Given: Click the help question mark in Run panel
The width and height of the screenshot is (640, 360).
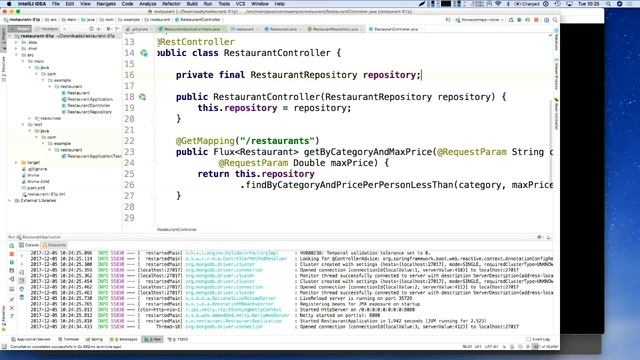Looking at the screenshot, I should 11,316.
